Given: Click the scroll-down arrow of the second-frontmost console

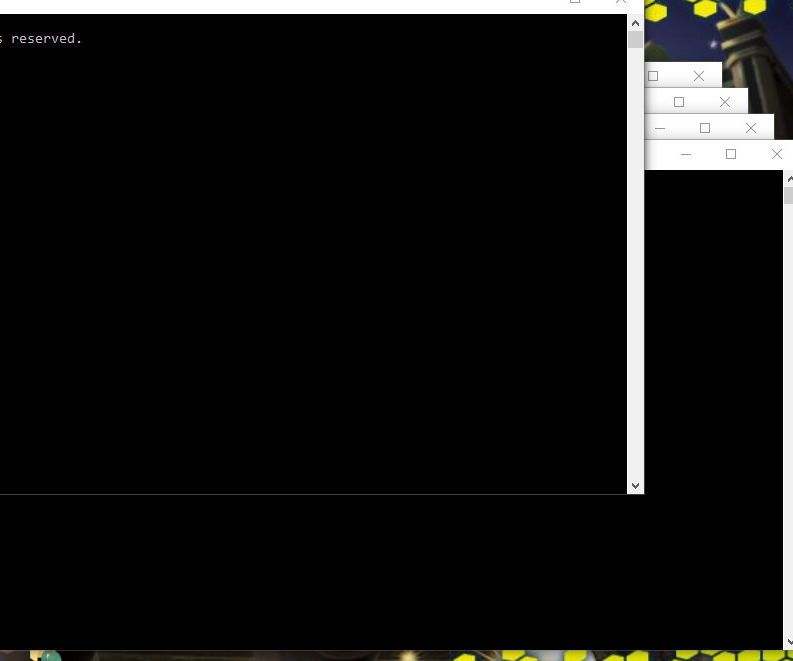Looking at the screenshot, I should click(789, 642).
